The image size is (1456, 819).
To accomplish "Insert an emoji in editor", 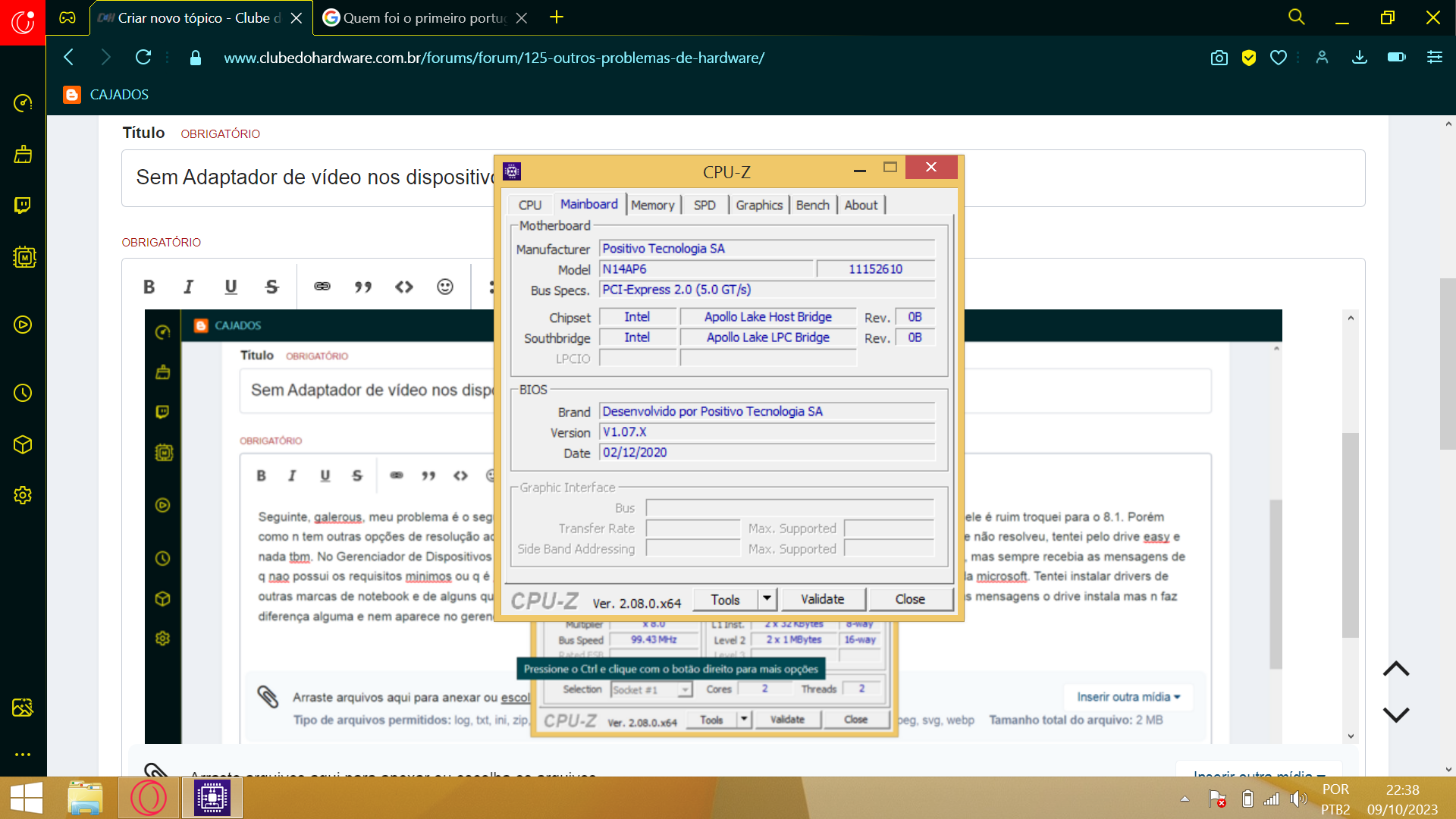I will (445, 287).
